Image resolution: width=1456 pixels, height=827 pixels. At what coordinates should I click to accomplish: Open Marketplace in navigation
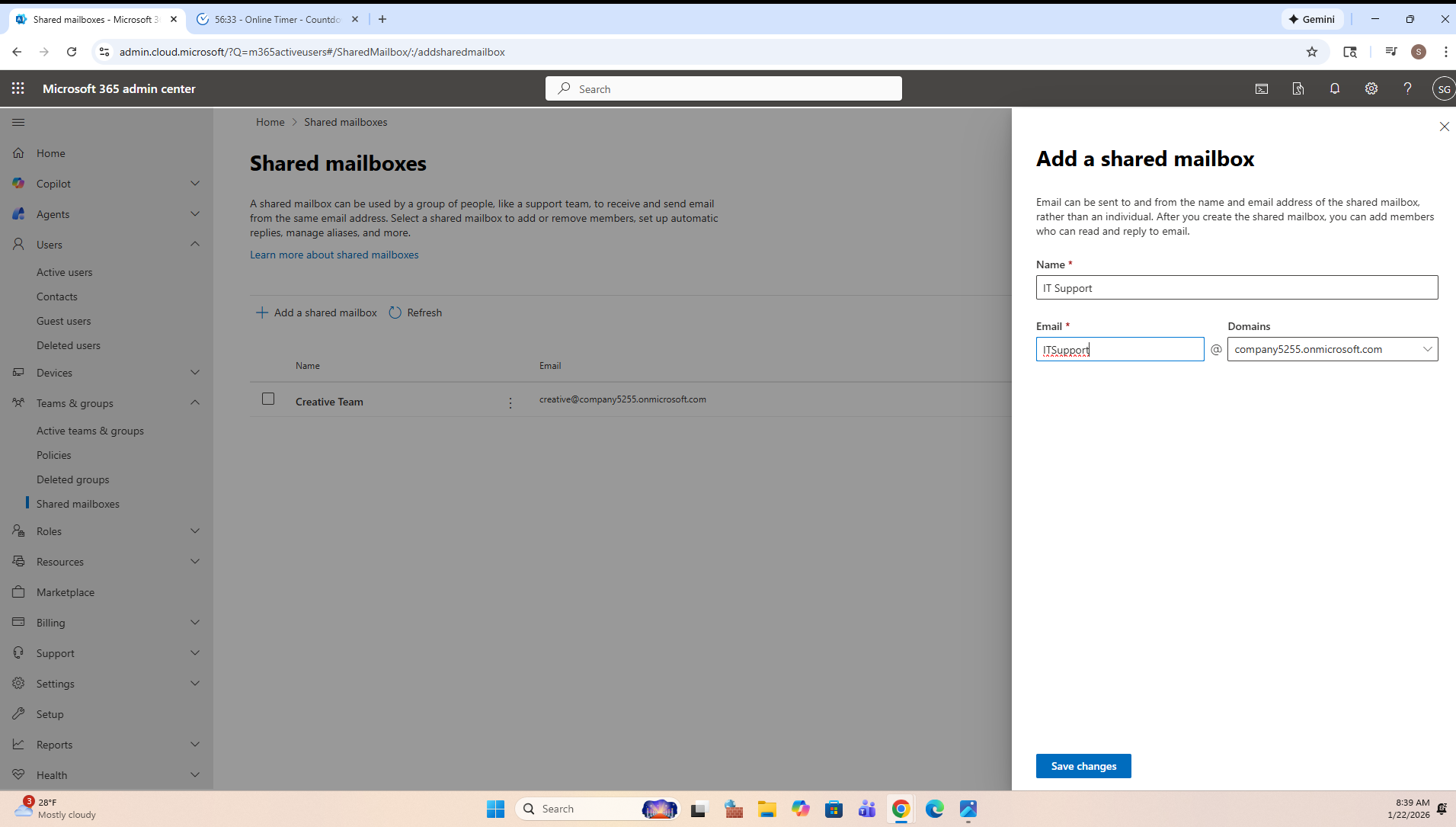point(66,592)
